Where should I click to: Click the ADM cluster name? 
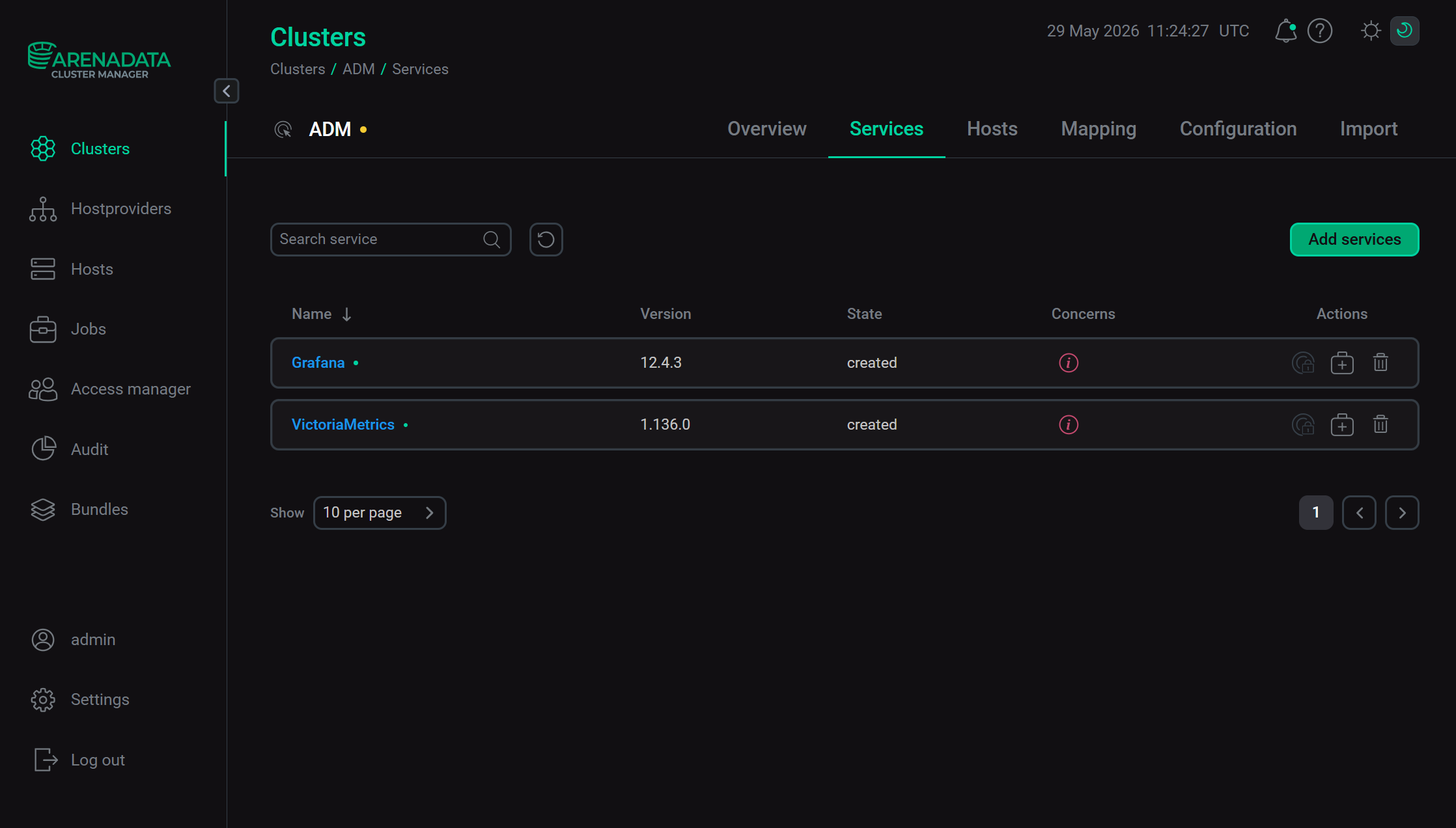[329, 130]
